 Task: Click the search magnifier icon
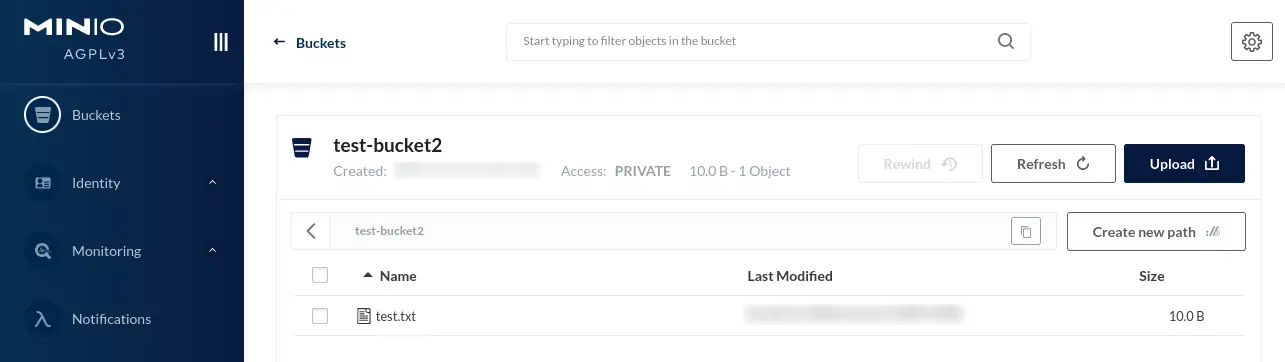(1006, 42)
